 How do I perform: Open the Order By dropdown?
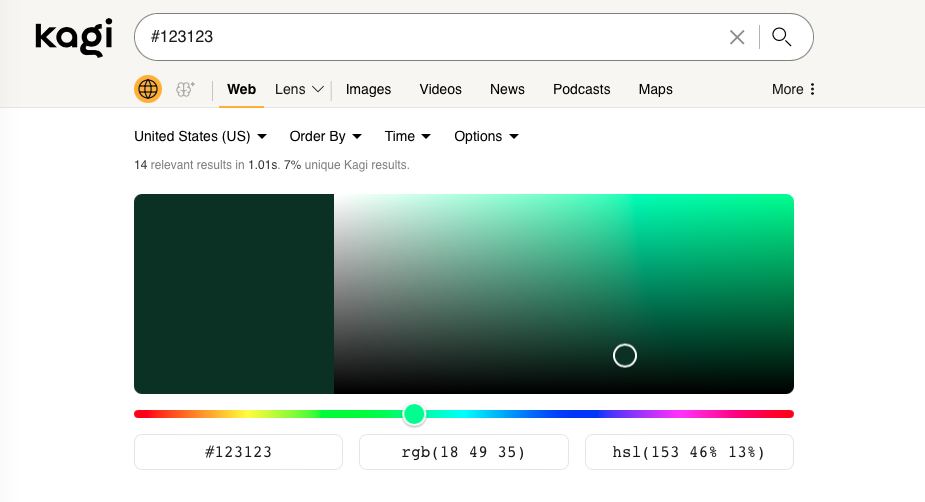pos(325,136)
